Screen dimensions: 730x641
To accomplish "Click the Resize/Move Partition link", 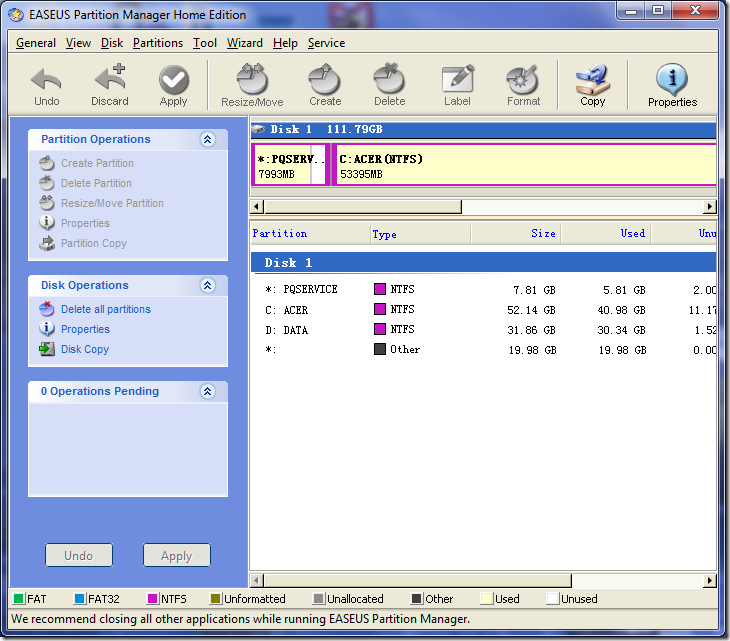I will pos(113,203).
